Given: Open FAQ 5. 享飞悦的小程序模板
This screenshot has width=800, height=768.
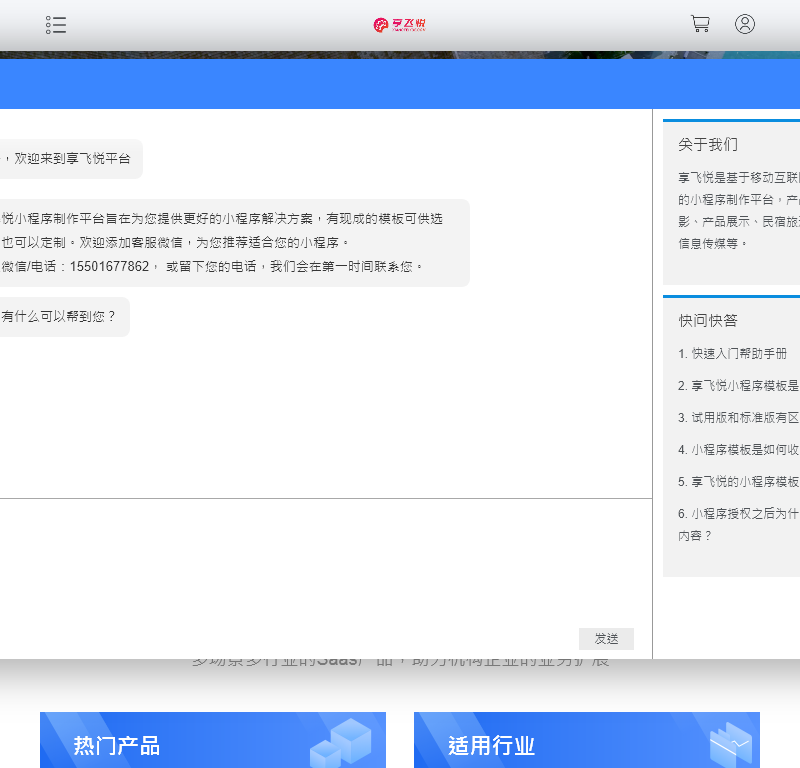Looking at the screenshot, I should point(738,482).
